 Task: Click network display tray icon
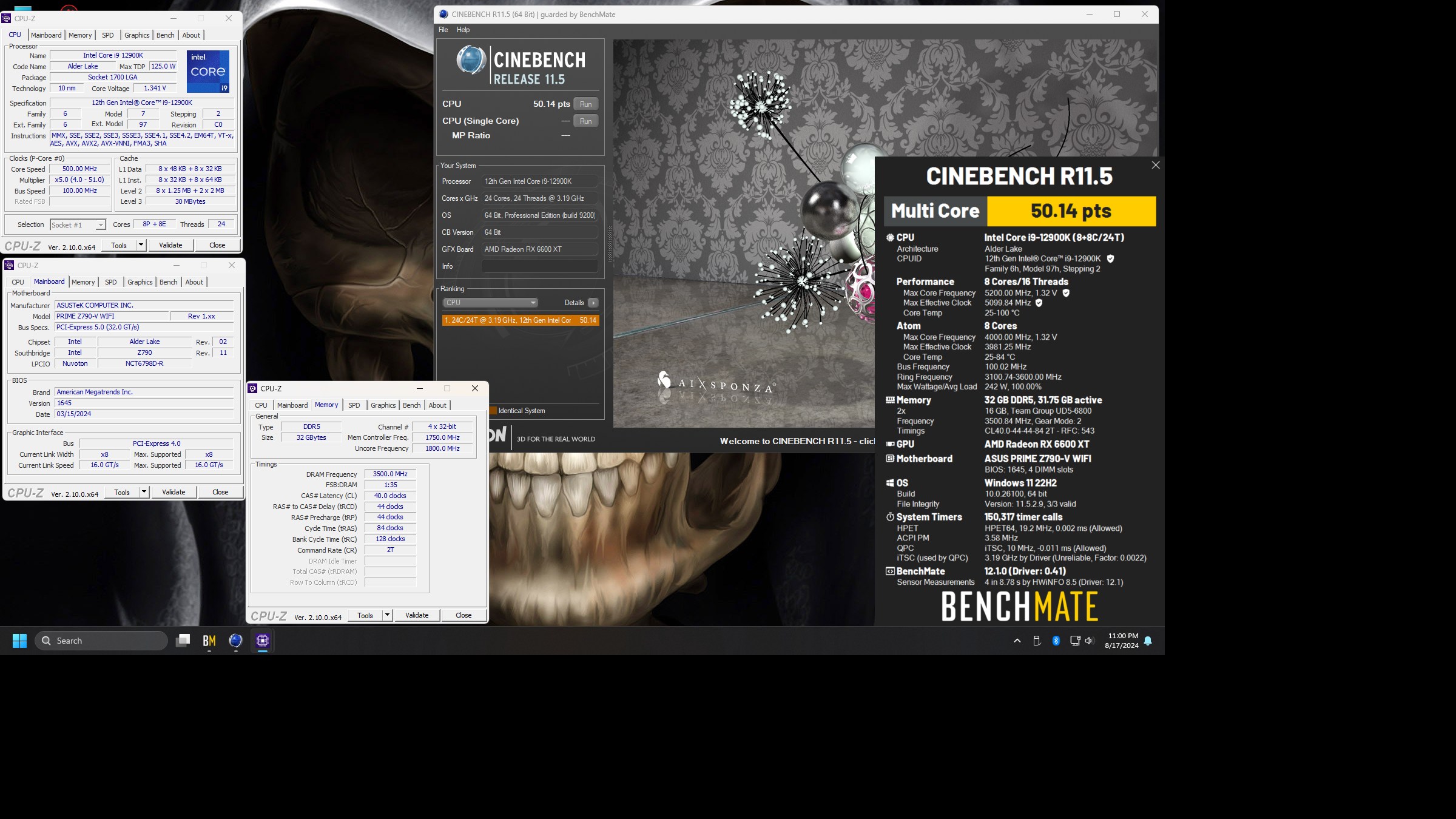coord(1075,641)
